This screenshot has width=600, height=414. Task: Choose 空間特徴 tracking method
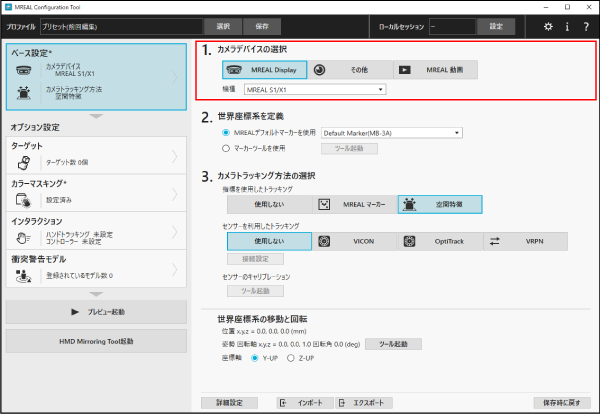[x=440, y=204]
